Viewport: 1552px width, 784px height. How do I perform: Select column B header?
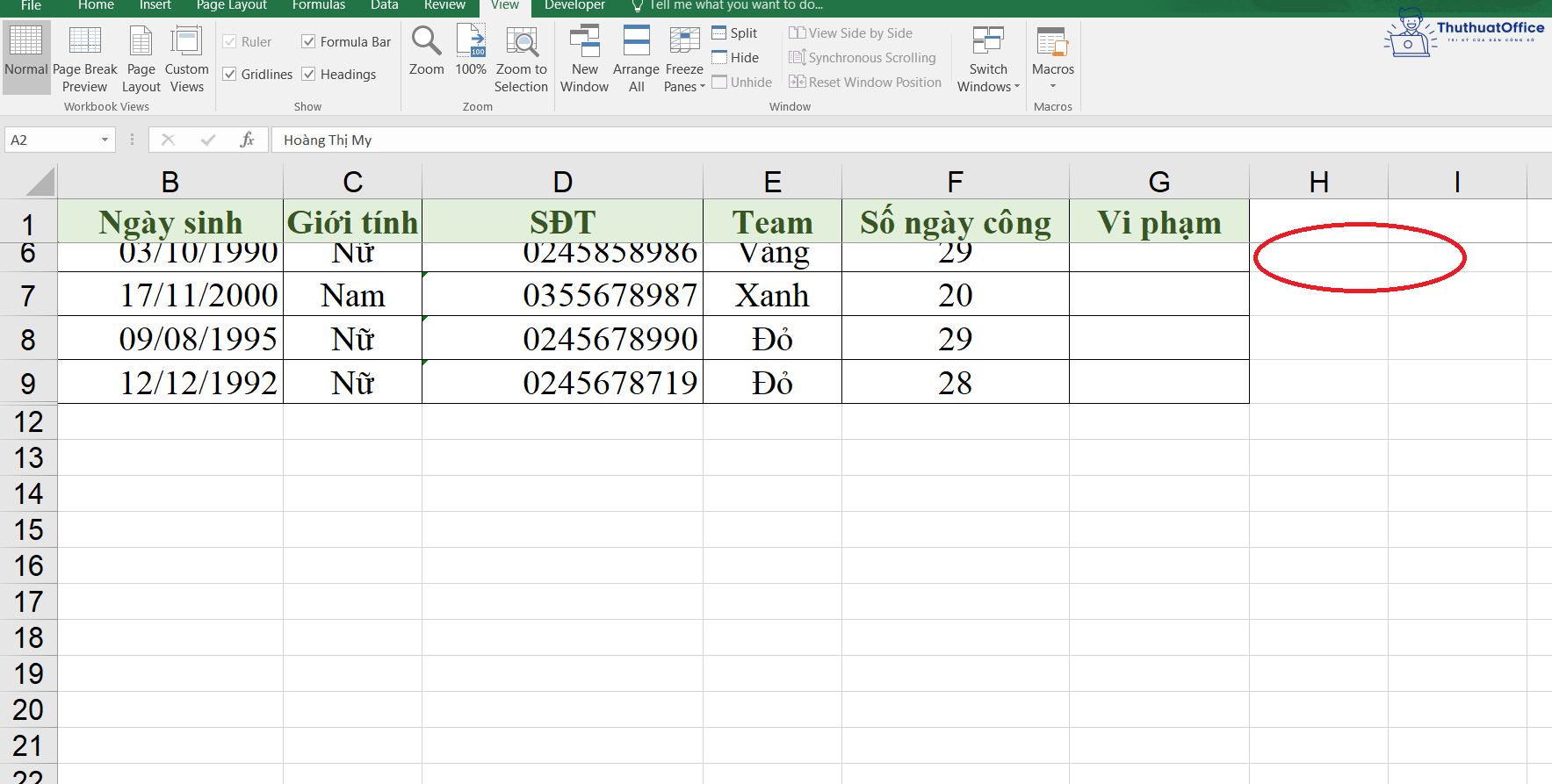pos(170,182)
